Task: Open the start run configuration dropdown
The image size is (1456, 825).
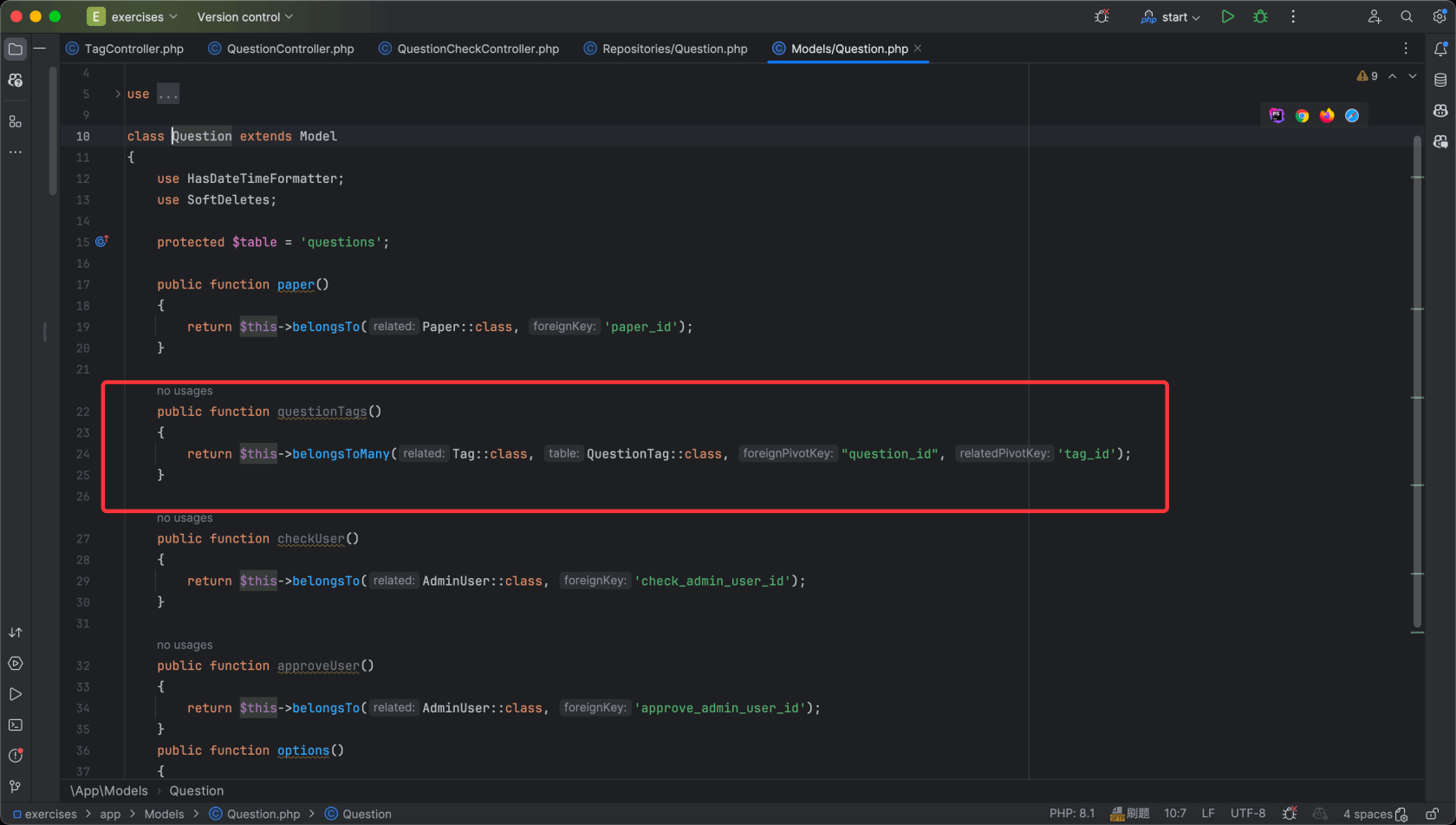Action: (x=1172, y=16)
